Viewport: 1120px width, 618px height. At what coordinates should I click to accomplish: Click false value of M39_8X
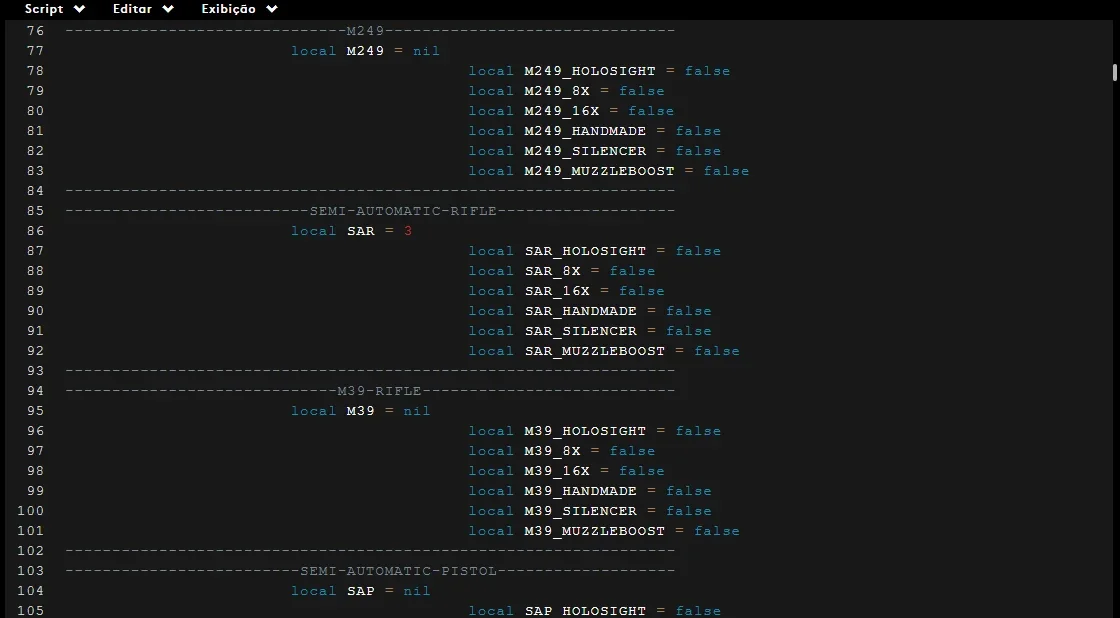[x=632, y=451]
